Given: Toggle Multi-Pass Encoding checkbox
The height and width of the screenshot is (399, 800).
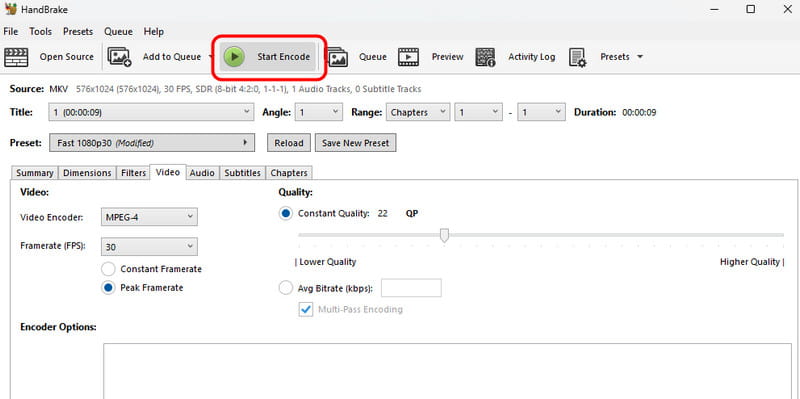Looking at the screenshot, I should [306, 309].
